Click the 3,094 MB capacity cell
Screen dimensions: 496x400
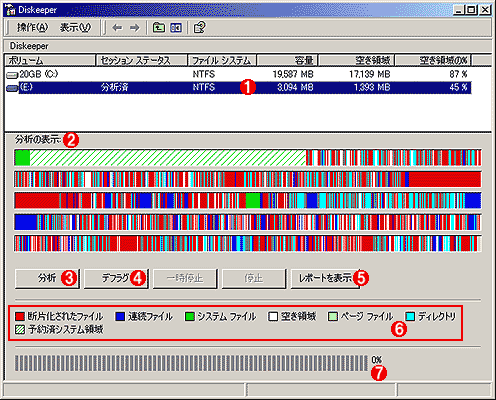click(x=295, y=88)
